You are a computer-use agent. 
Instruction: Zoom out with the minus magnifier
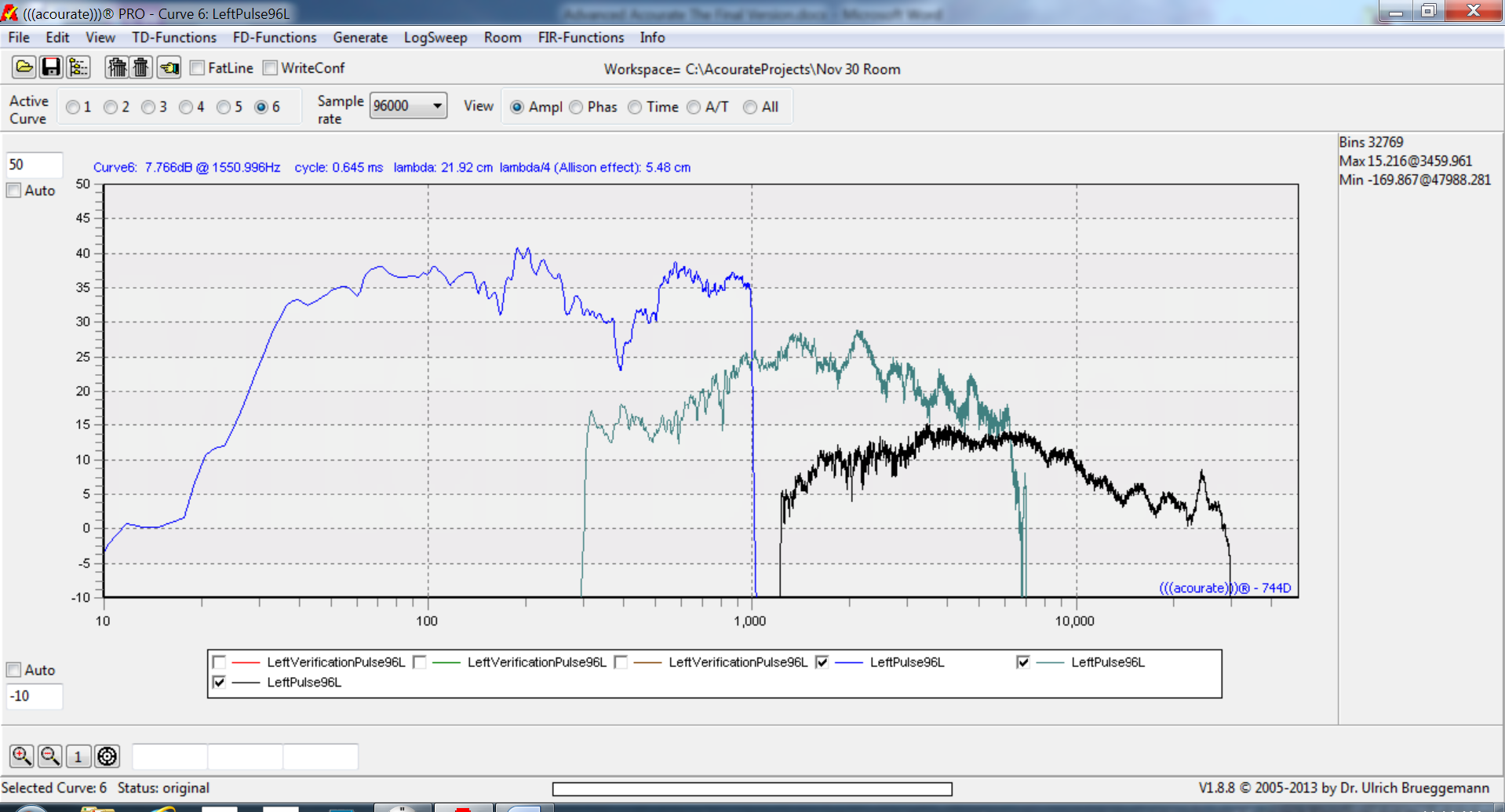click(50, 756)
